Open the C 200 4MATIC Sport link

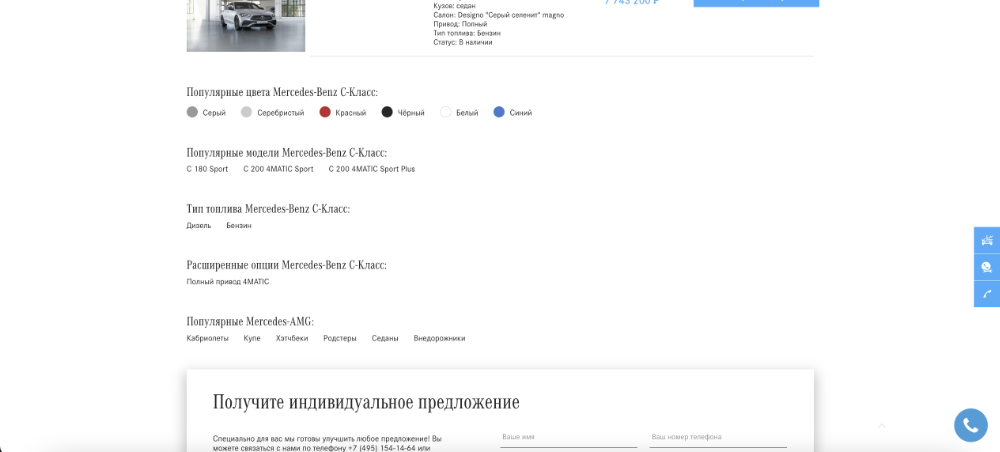(x=278, y=169)
